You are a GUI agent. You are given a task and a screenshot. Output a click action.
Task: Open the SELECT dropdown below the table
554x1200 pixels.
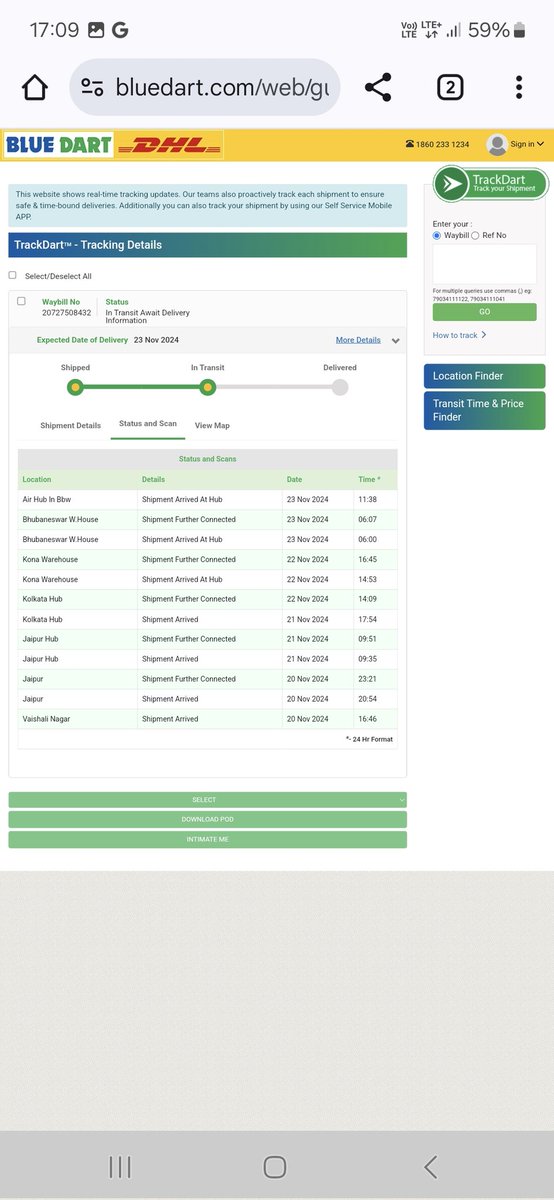pyautogui.click(x=207, y=800)
